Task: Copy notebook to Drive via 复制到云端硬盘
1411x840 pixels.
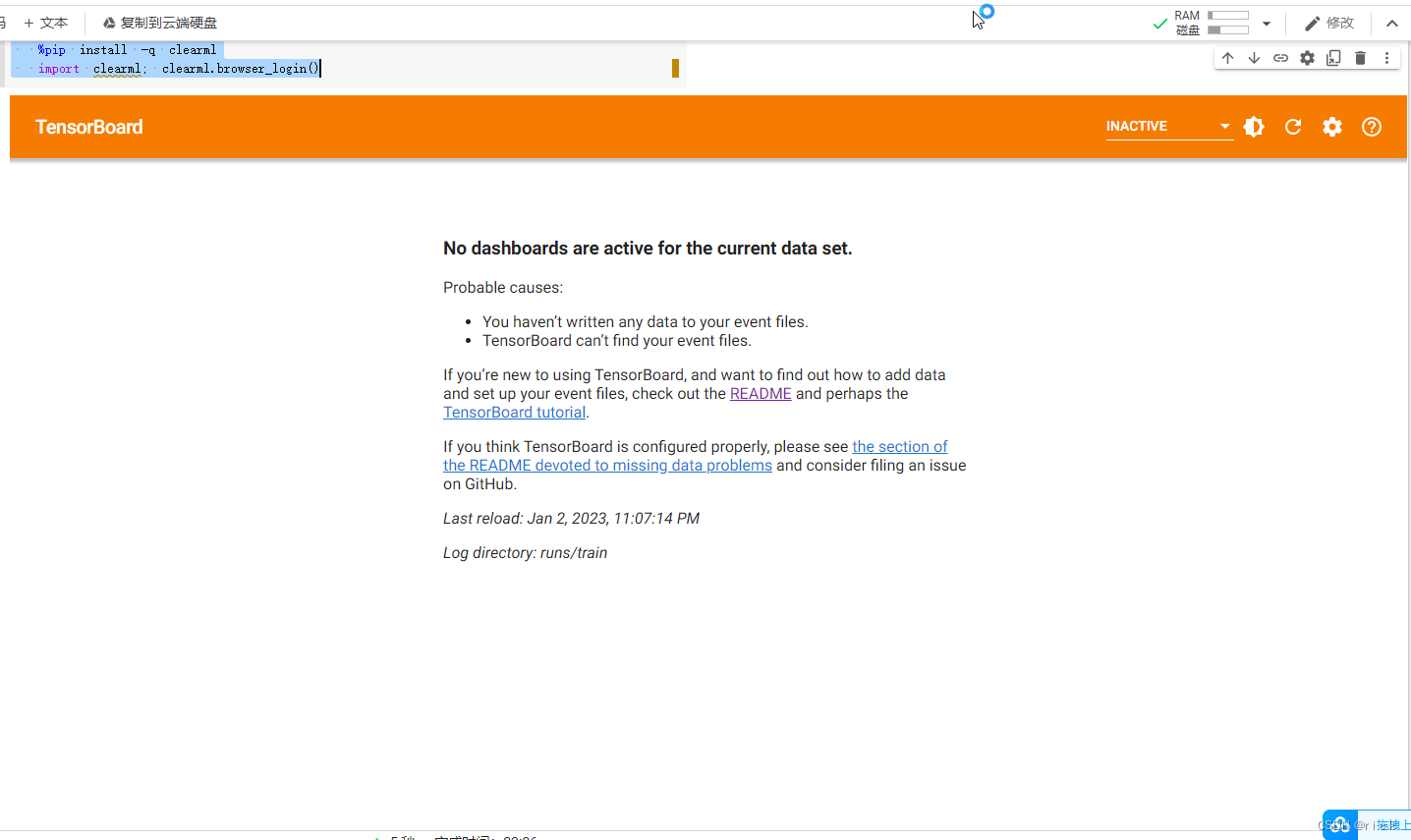Action: pos(160,23)
